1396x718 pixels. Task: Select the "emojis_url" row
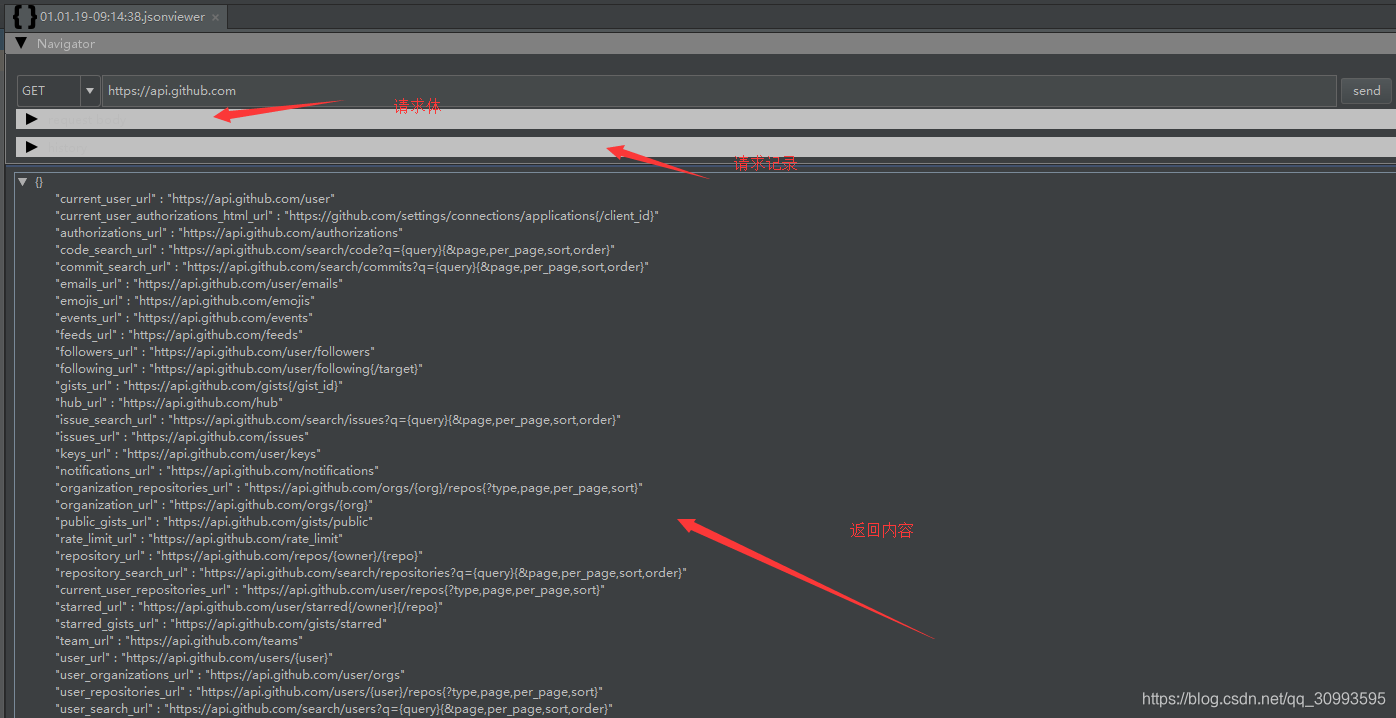pos(185,301)
